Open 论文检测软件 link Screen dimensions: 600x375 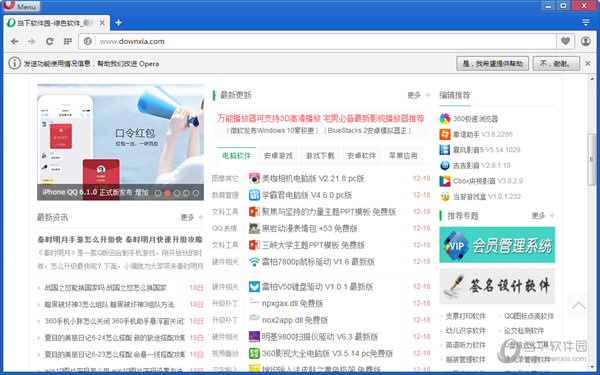(x=523, y=331)
